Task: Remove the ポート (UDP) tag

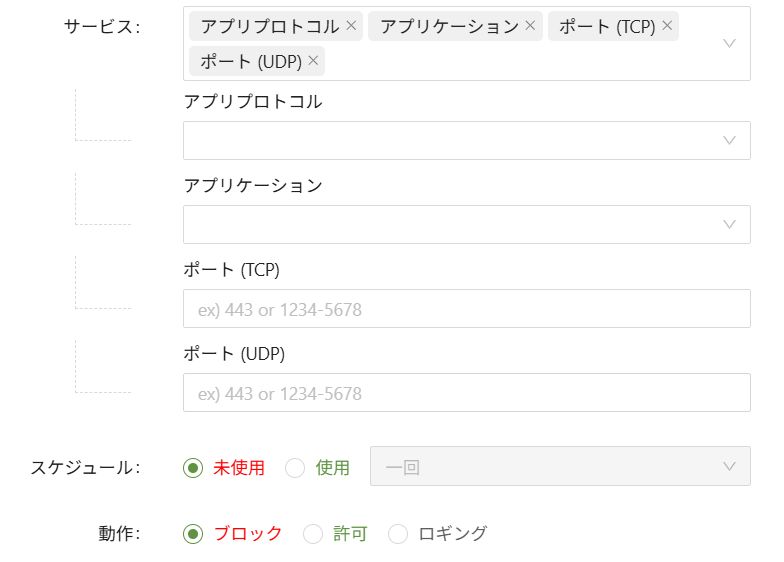Action: point(313,61)
